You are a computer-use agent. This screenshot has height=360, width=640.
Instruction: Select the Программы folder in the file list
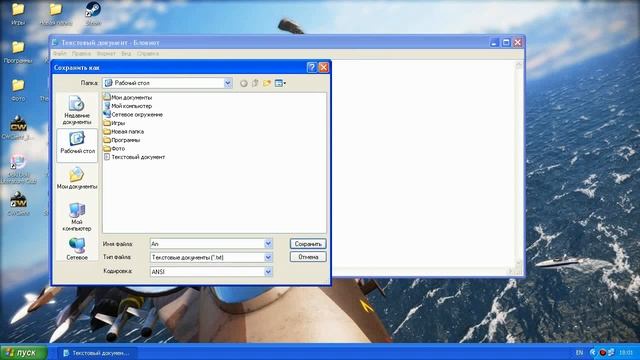coord(122,140)
